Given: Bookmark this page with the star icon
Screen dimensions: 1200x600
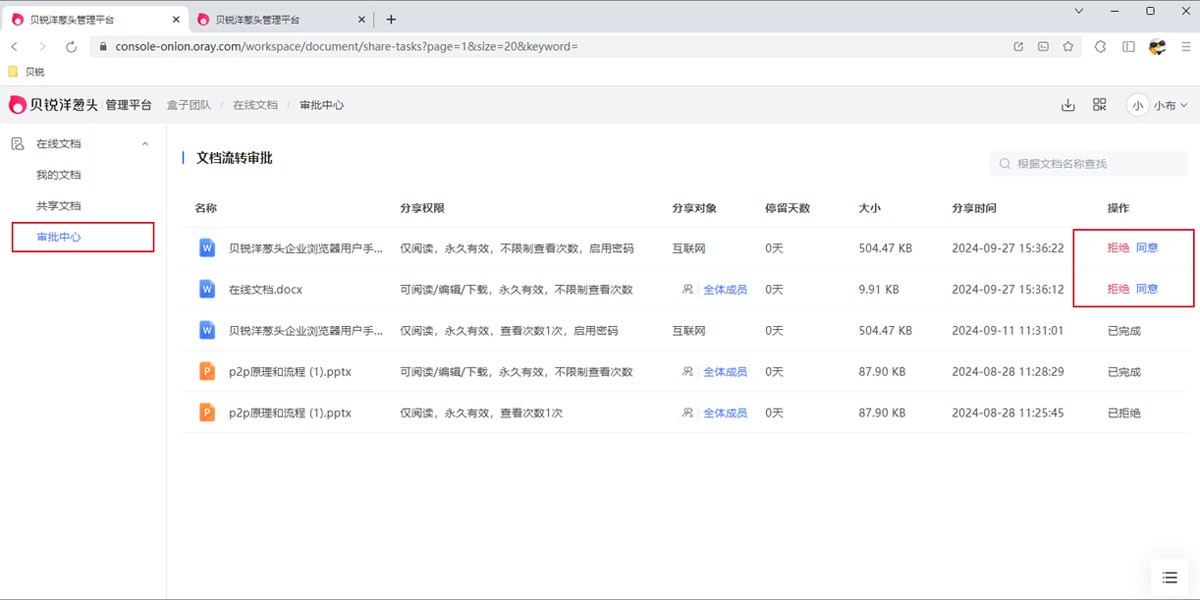Looking at the screenshot, I should 1068,47.
